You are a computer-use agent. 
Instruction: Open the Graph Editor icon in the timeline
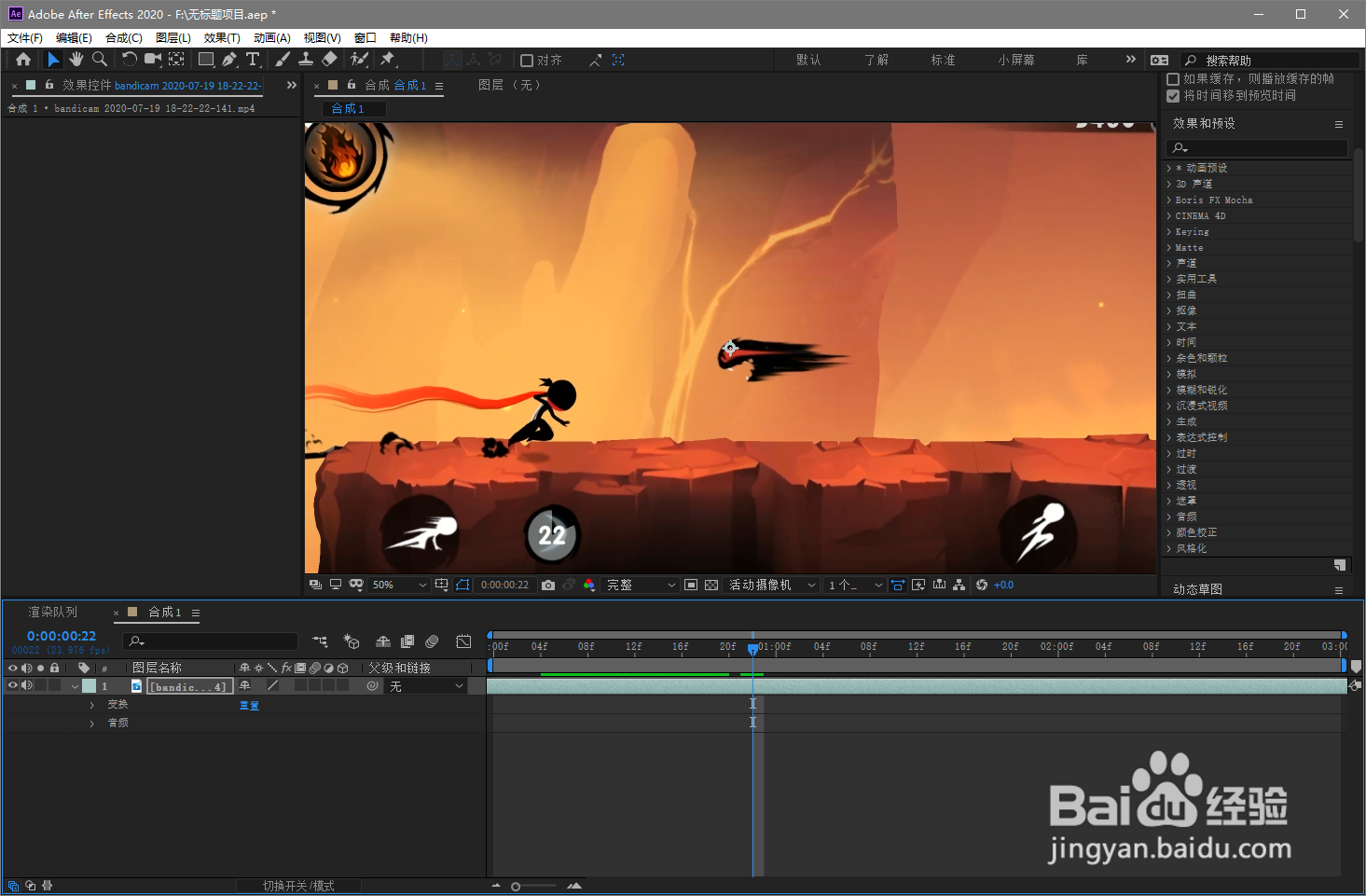463,641
